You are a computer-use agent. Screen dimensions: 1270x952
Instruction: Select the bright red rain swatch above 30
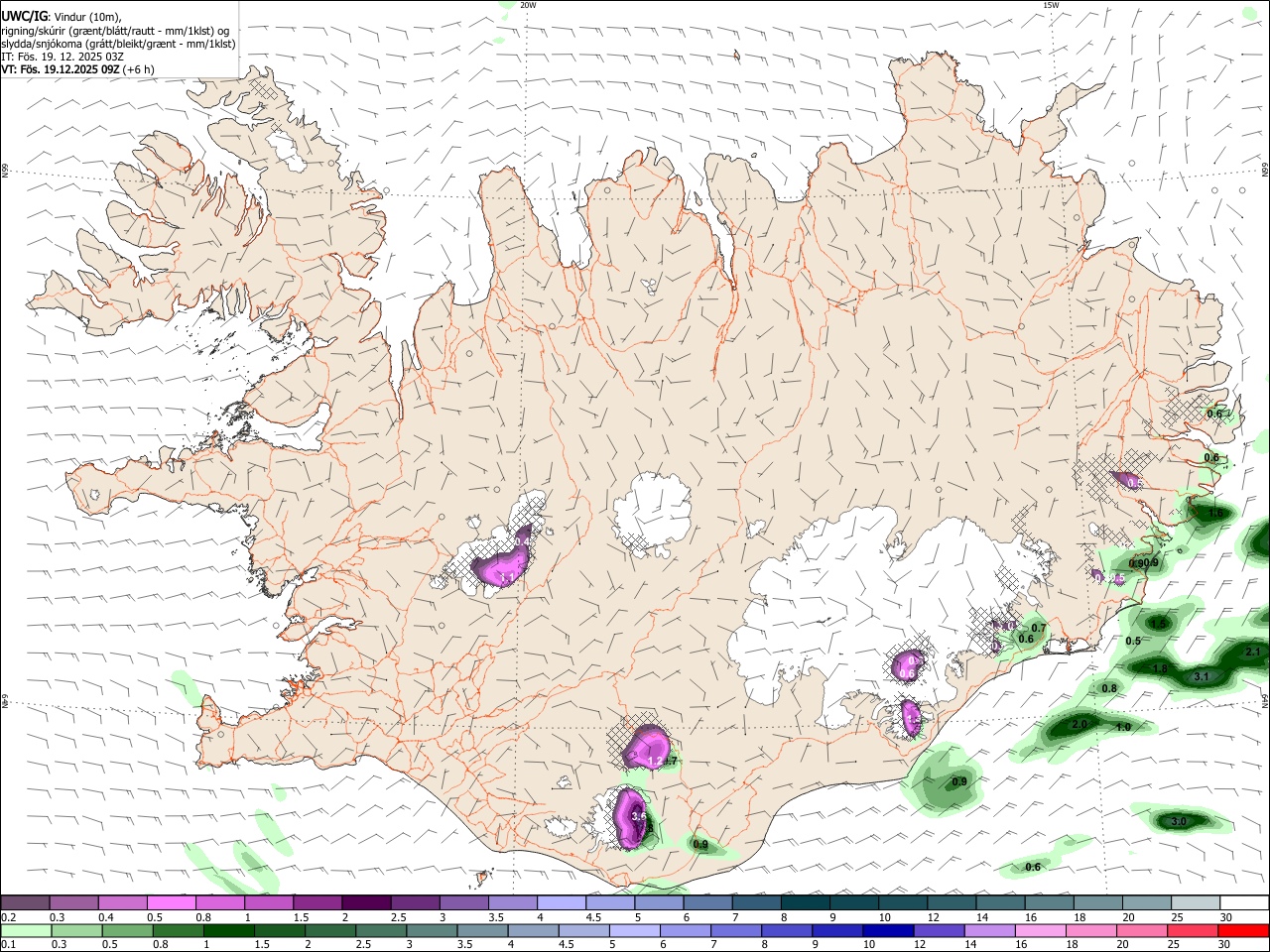[x=1243, y=931]
